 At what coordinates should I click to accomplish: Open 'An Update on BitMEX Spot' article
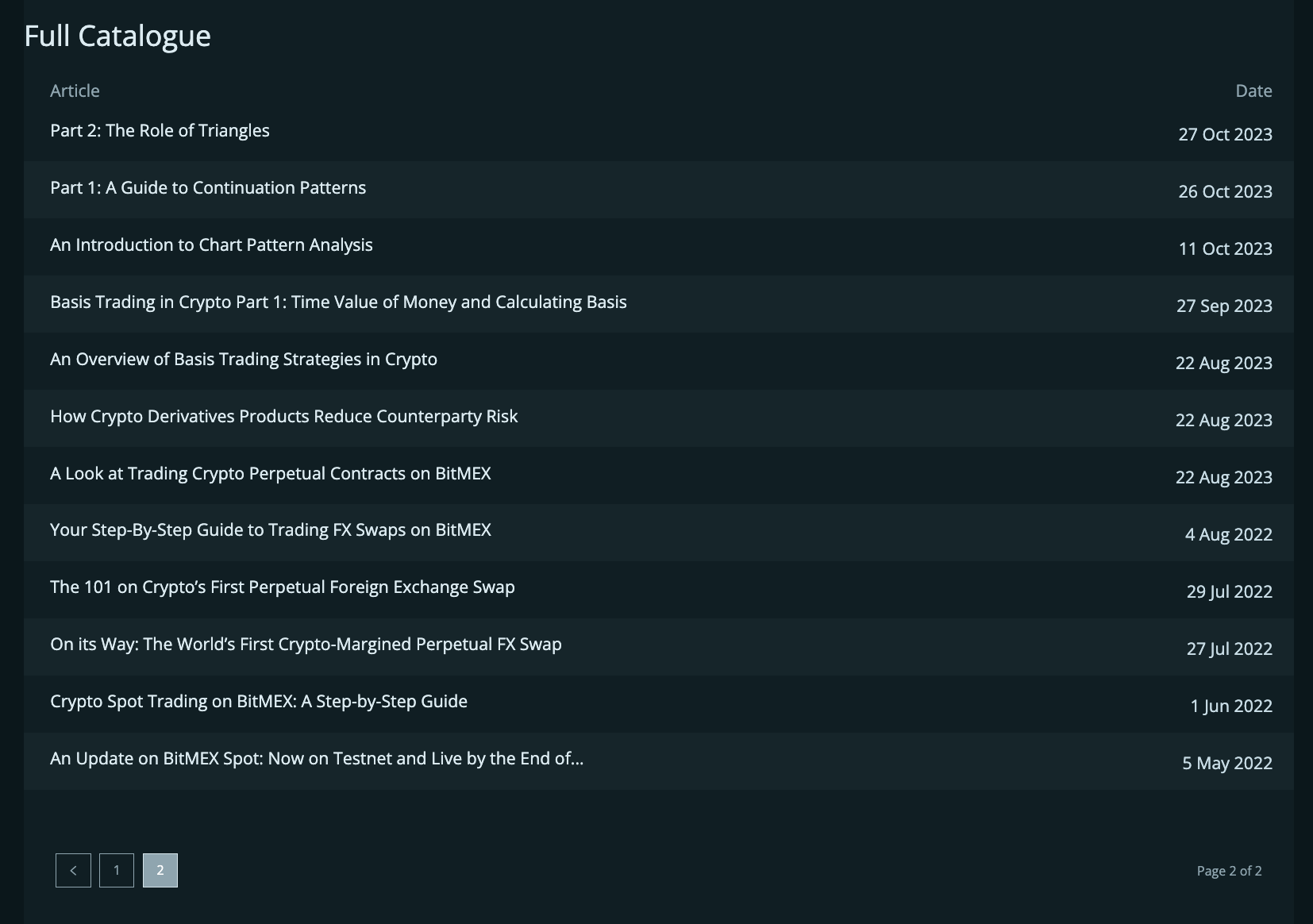(x=317, y=758)
